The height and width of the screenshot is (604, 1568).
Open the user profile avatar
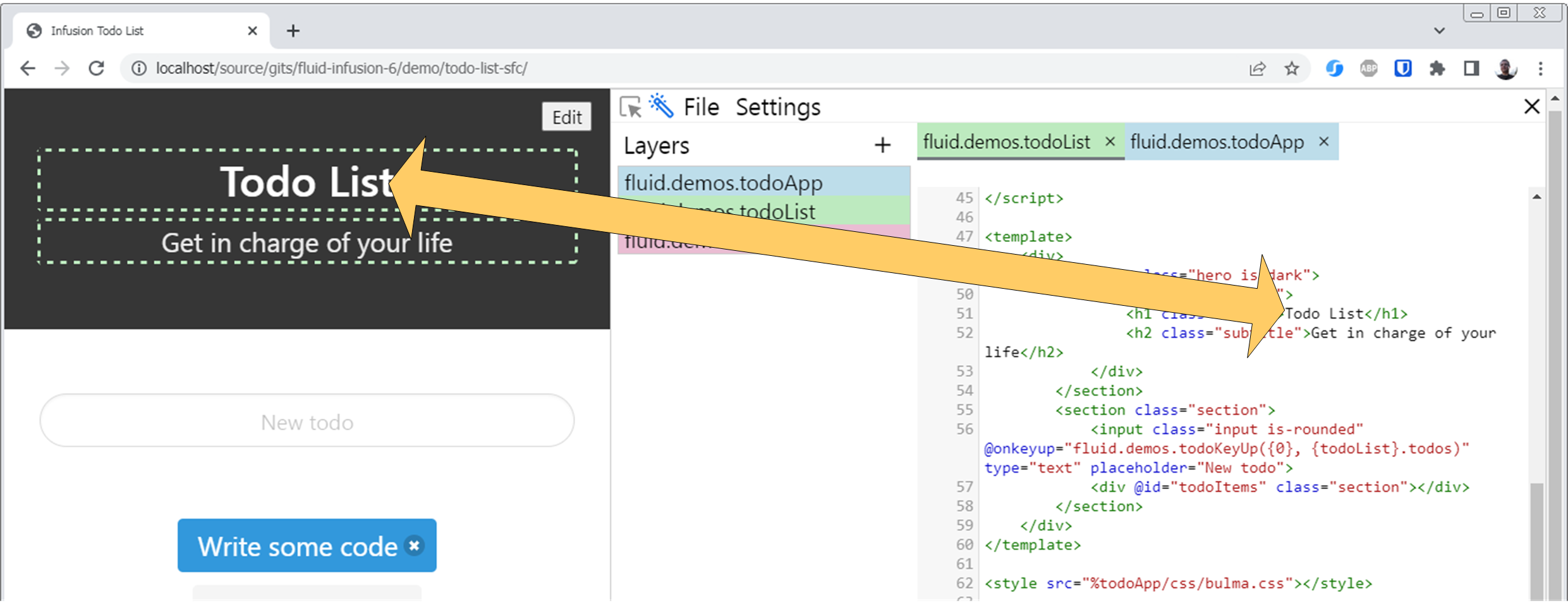(1506, 68)
